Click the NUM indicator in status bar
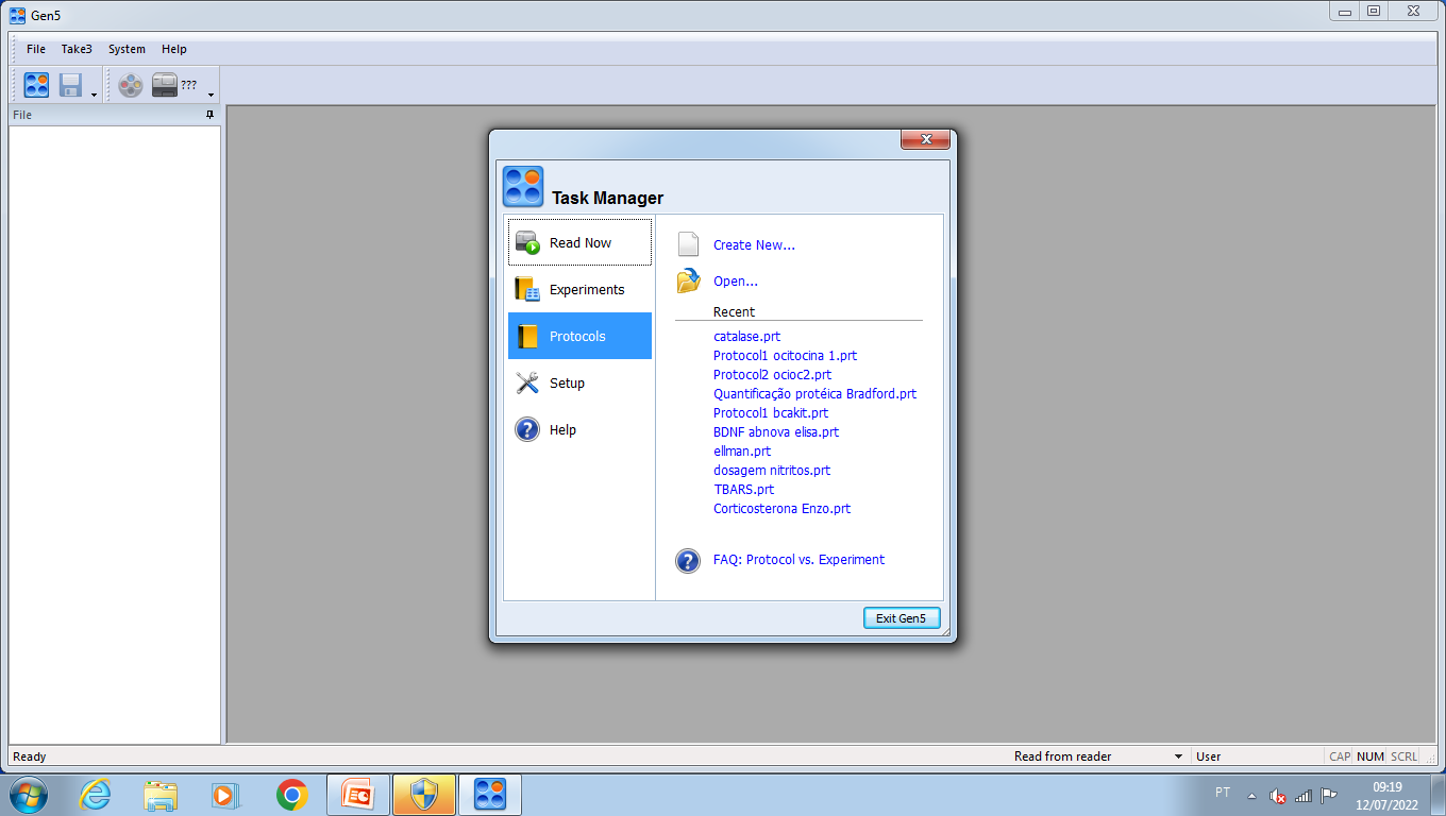 point(1370,757)
